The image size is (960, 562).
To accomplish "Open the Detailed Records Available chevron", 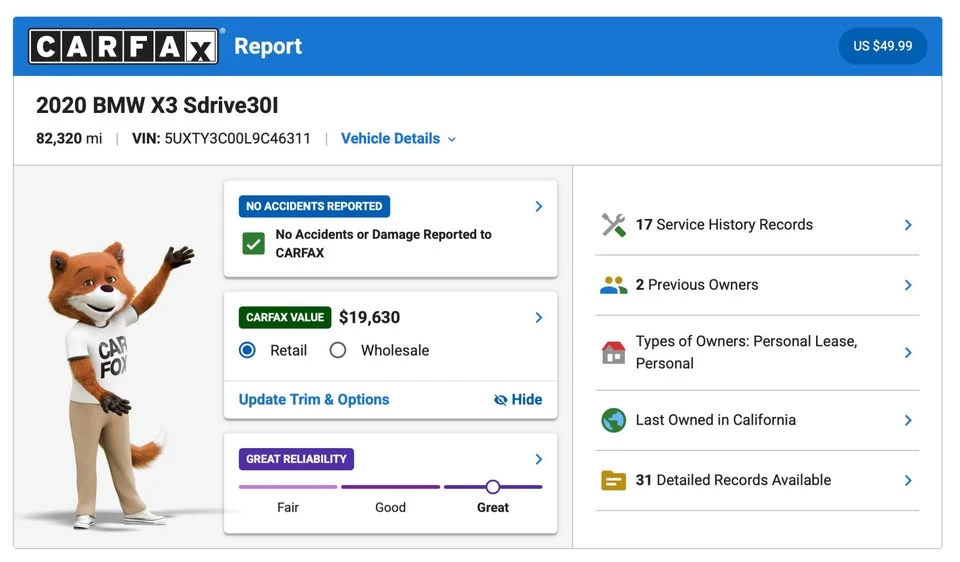I will click(908, 481).
